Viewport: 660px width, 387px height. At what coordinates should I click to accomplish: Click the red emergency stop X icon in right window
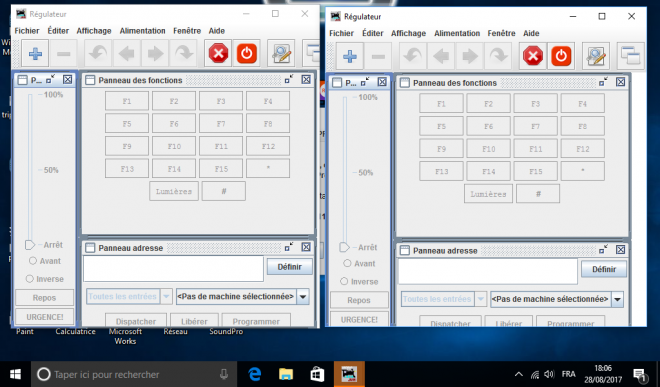tap(533, 56)
